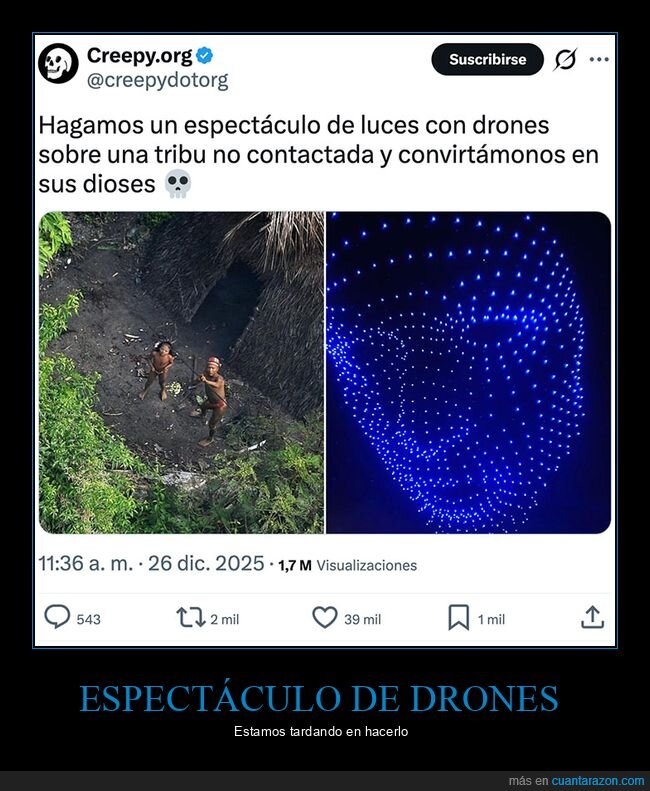Click the 543 replies count
The height and width of the screenshot is (791, 650).
tap(89, 619)
